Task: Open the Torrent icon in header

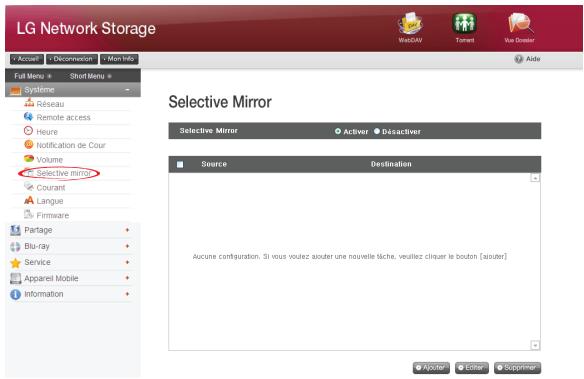Action: (464, 23)
